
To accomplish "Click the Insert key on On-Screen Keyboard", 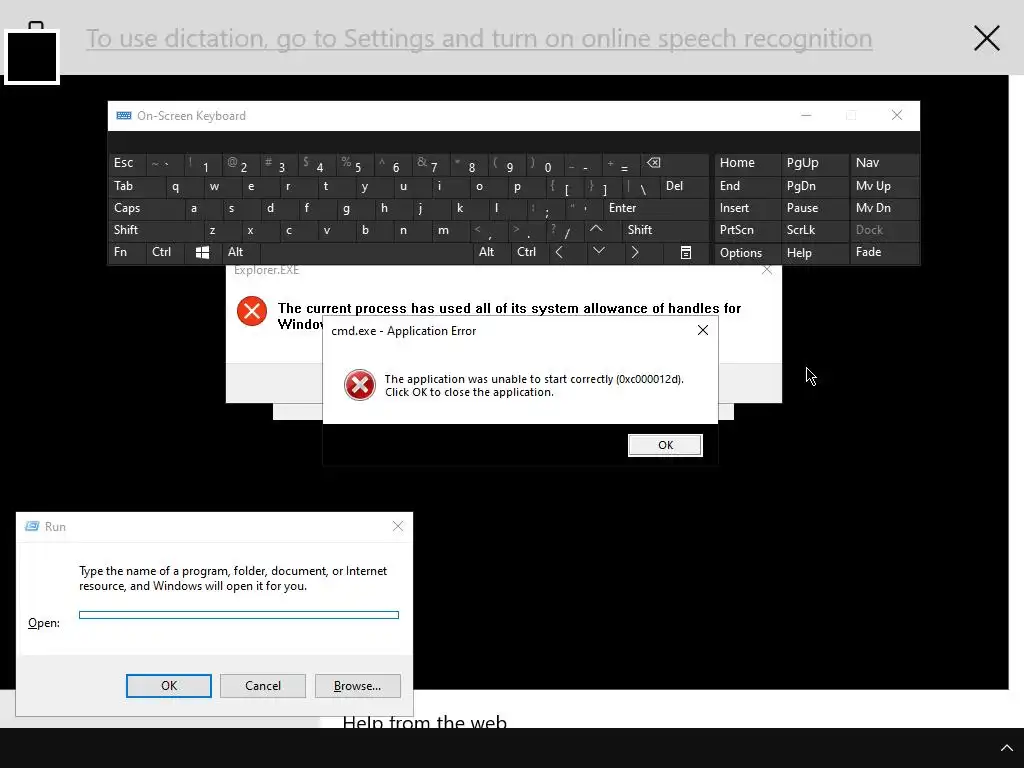I will (x=747, y=208).
